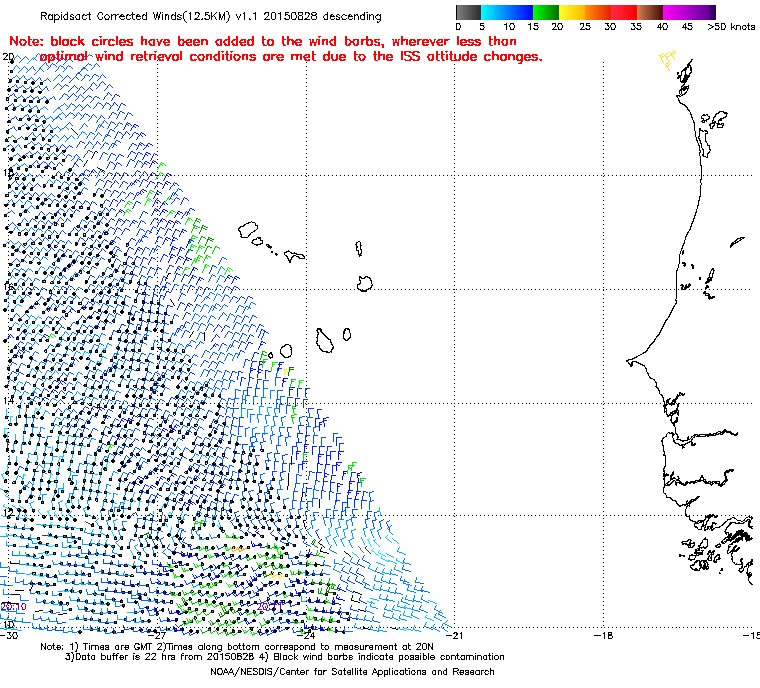Click the large southern Cape Verde island outline
The width and height of the screenshot is (760, 688).
click(325, 340)
